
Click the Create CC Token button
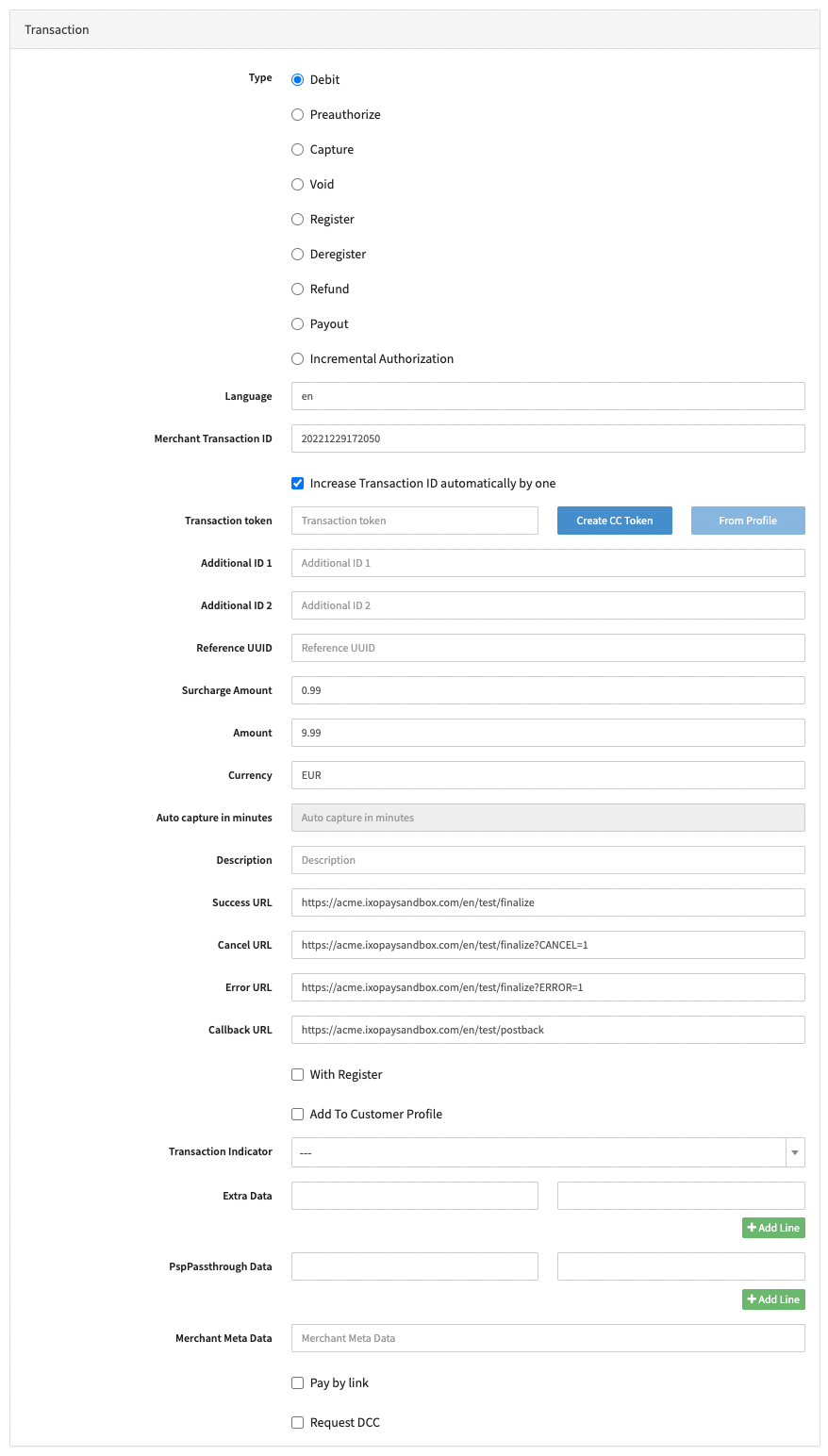coord(614,521)
